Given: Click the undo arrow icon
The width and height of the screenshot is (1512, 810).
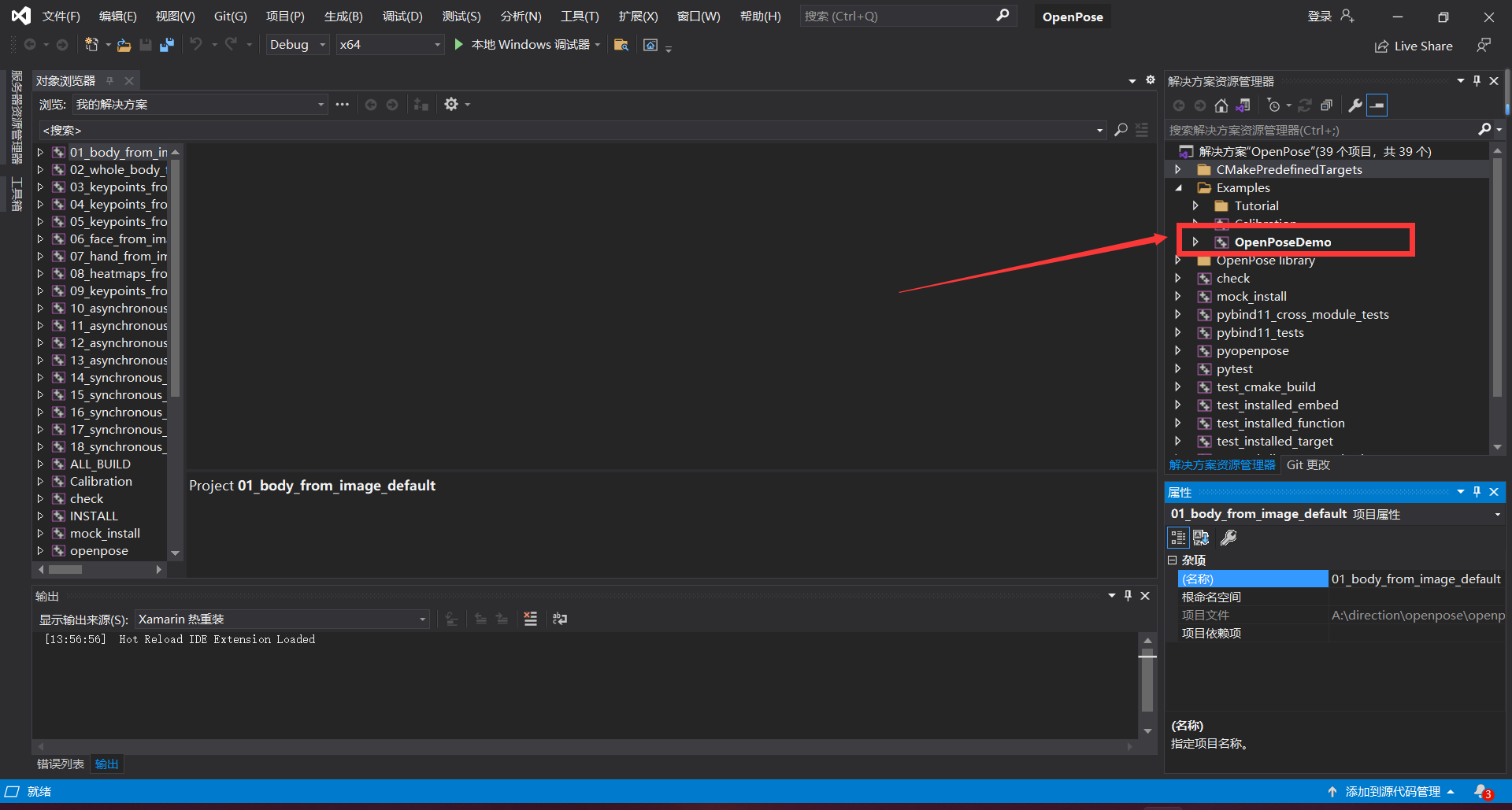Looking at the screenshot, I should point(196,44).
